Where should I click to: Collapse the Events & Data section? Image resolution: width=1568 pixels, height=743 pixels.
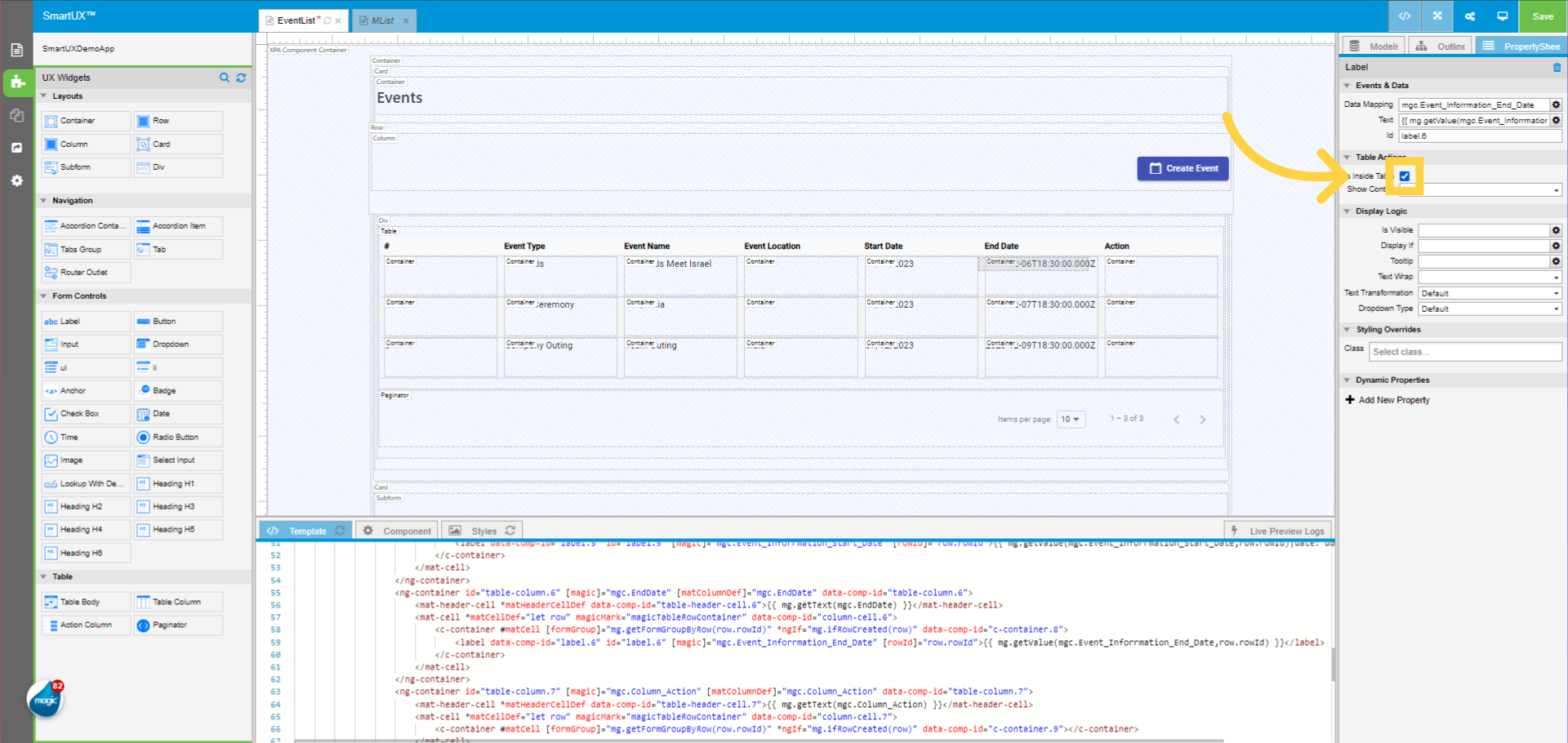[x=1348, y=85]
